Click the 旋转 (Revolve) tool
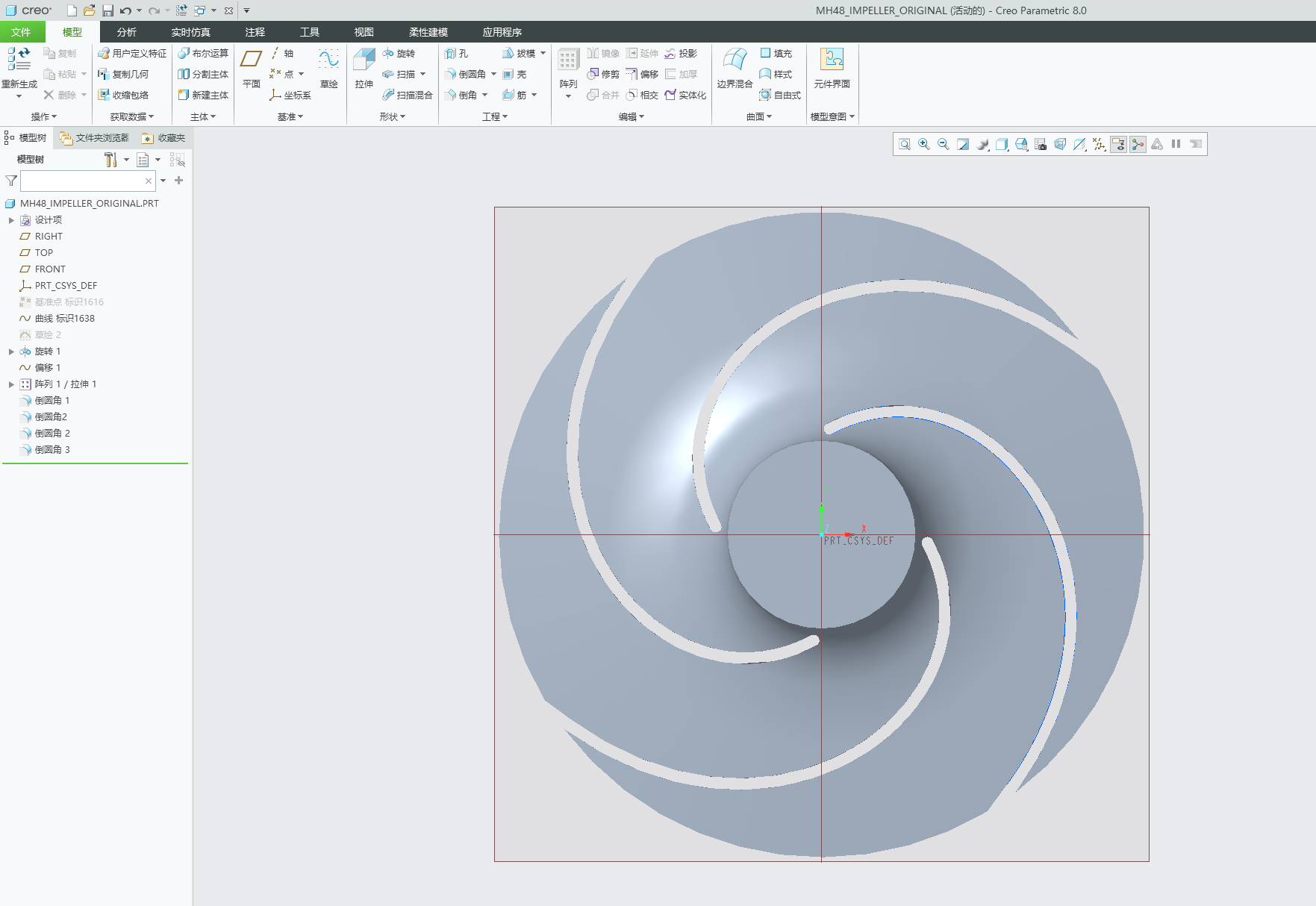The height and width of the screenshot is (906, 1316). point(399,54)
